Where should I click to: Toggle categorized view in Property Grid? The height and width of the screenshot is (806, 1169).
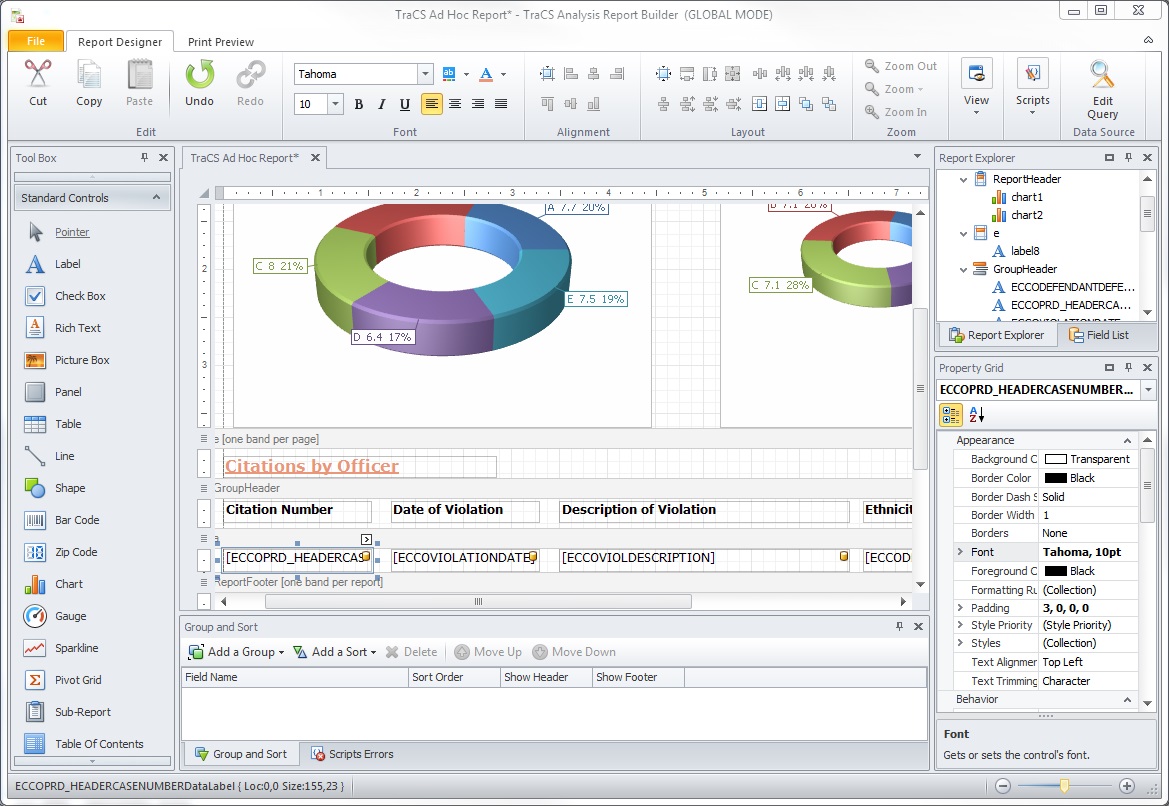tap(951, 415)
